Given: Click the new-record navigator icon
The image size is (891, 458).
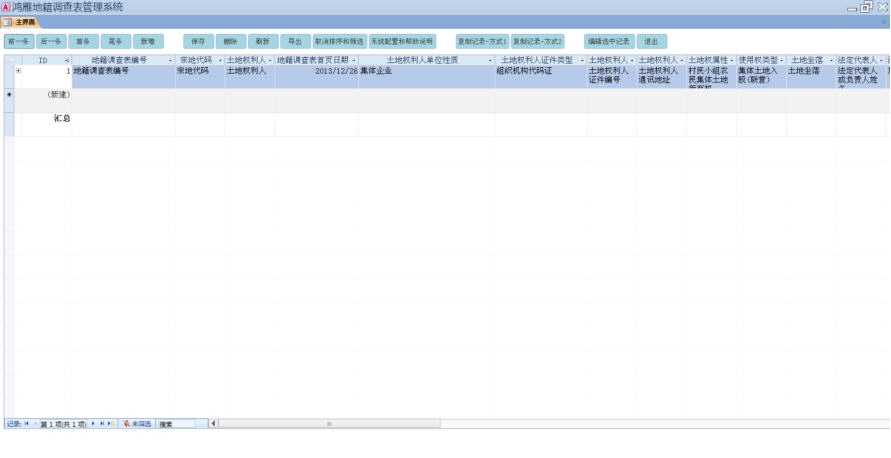Looking at the screenshot, I should click(111, 424).
